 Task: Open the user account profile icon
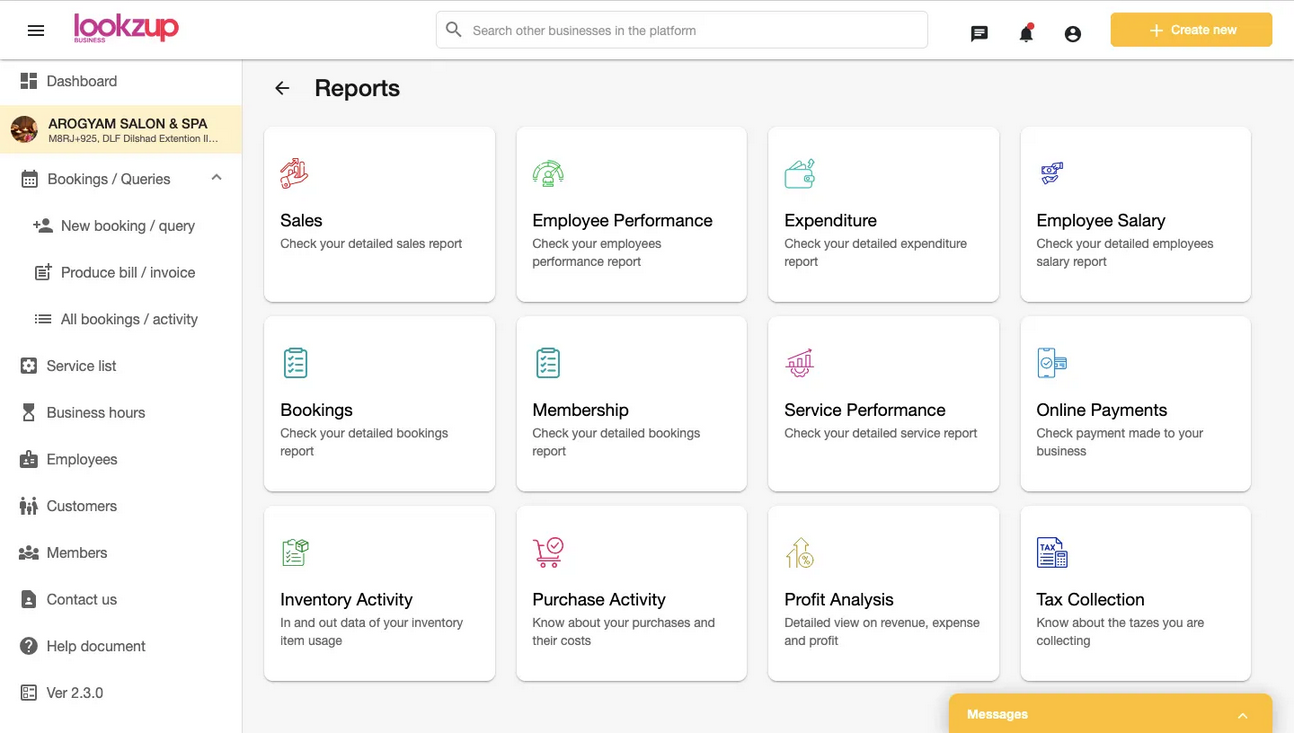[x=1072, y=34]
